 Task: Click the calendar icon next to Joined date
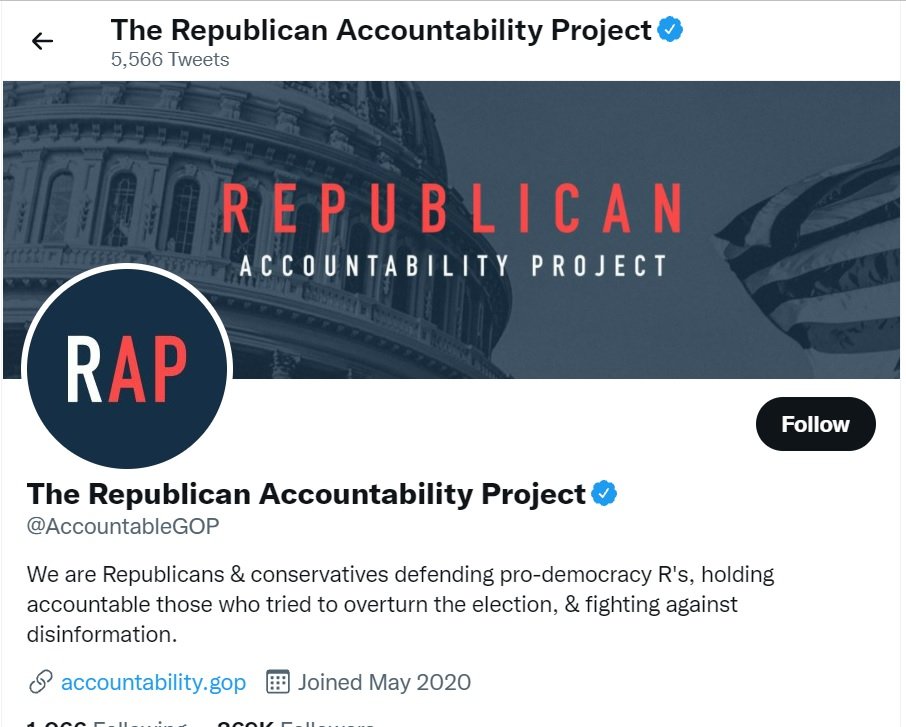[x=277, y=683]
